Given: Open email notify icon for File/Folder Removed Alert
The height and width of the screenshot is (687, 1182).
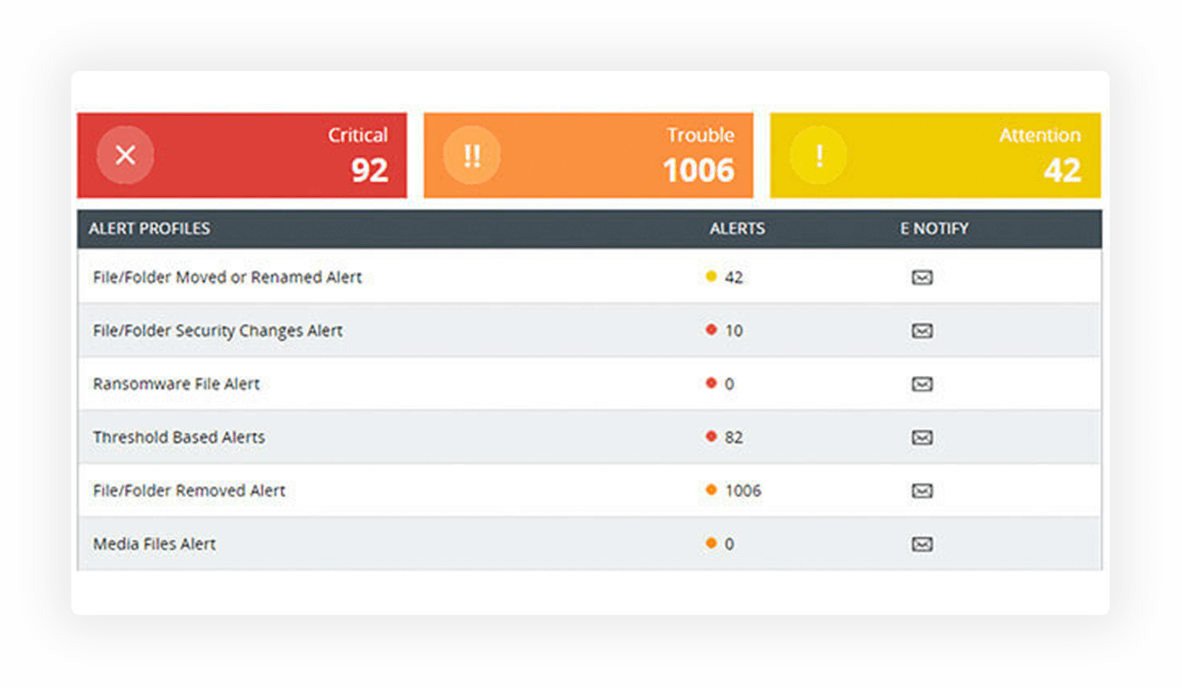Looking at the screenshot, I should point(922,490).
